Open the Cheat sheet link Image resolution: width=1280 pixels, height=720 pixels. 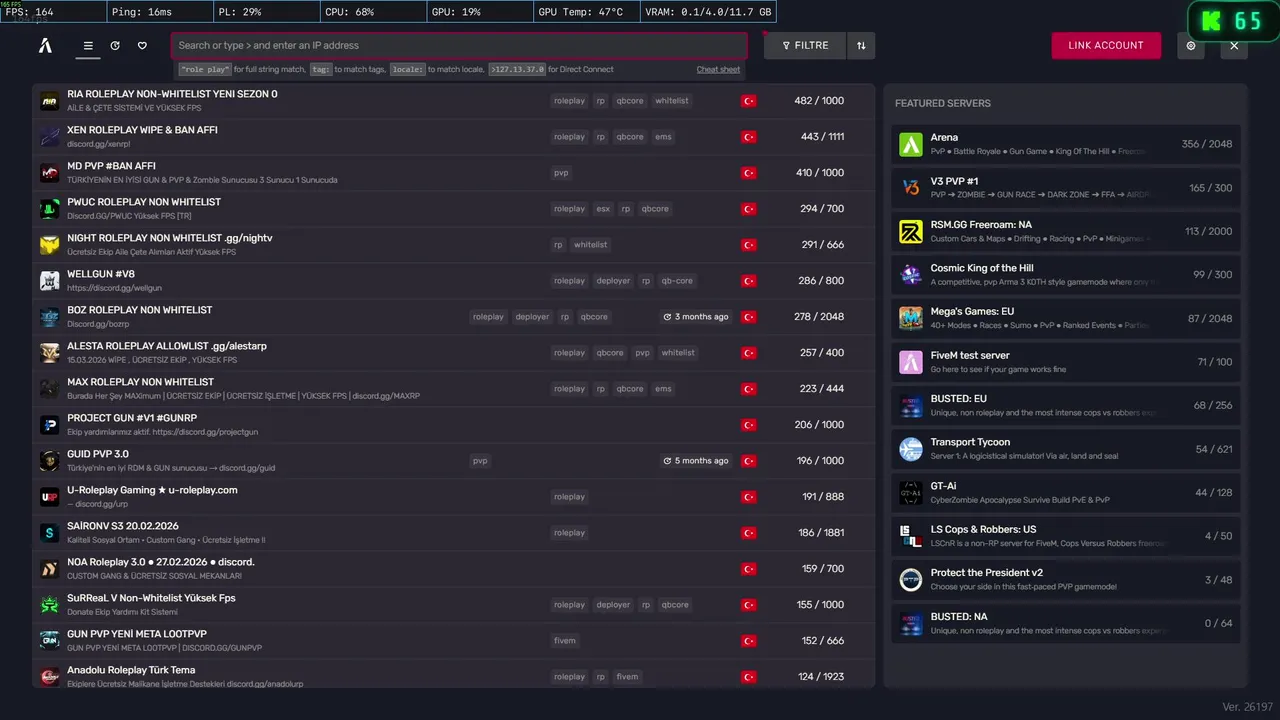[718, 70]
